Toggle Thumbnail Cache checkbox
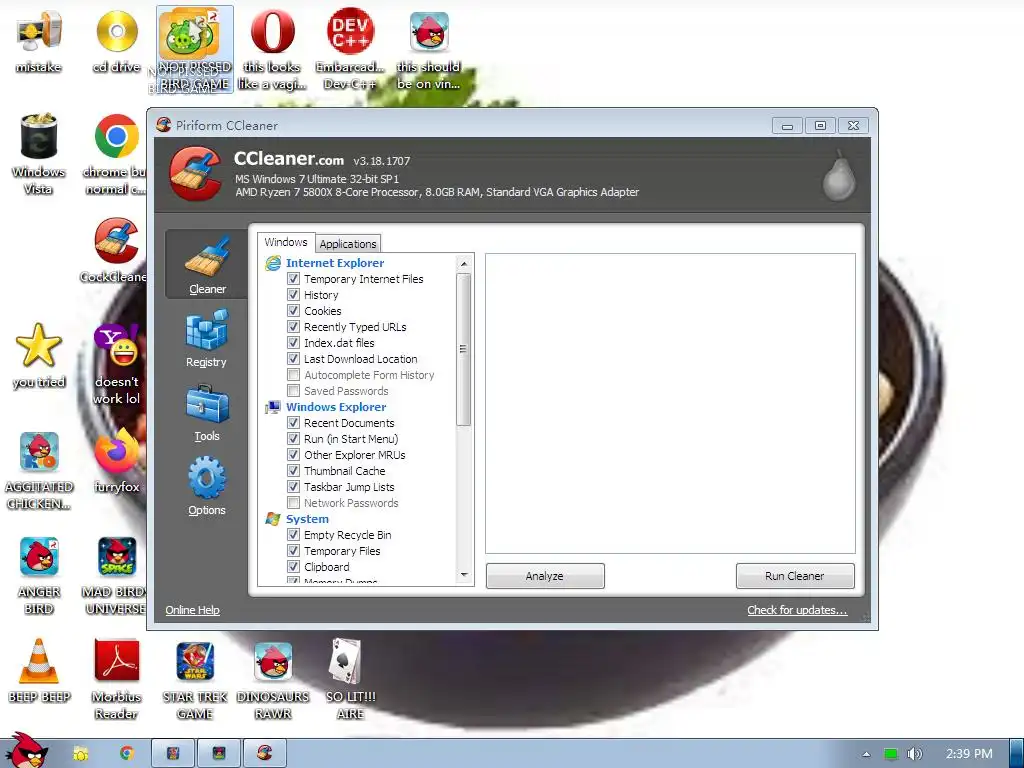This screenshot has height=768, width=1024. 293,470
